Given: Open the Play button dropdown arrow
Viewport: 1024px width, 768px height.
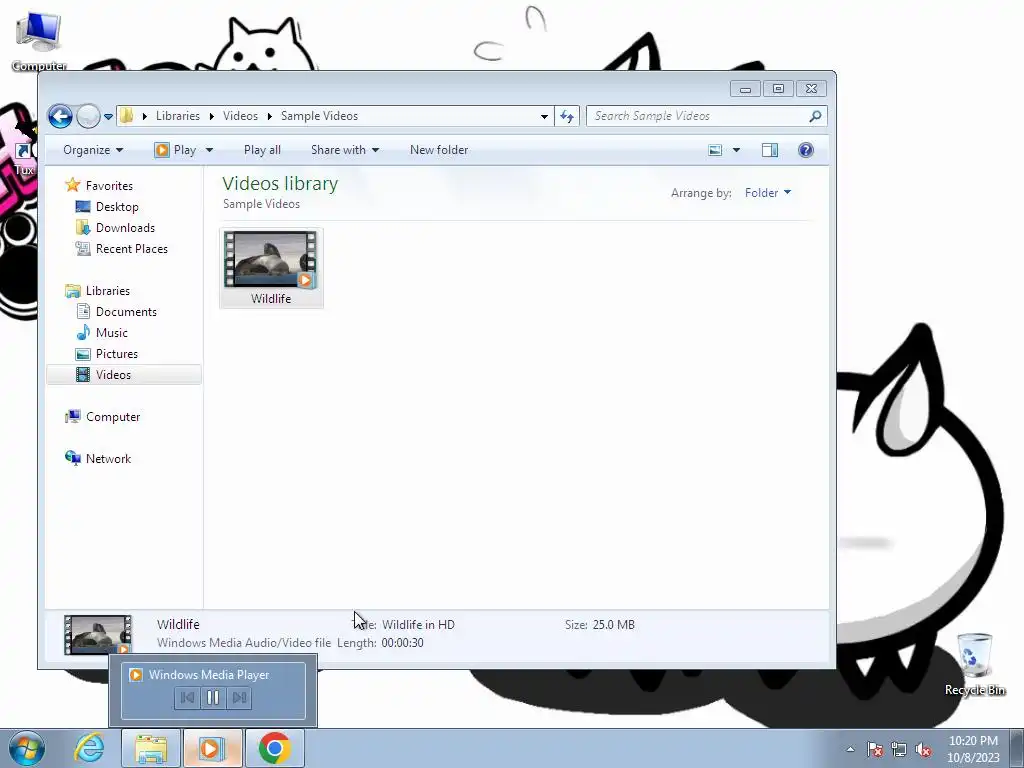Looking at the screenshot, I should [209, 150].
